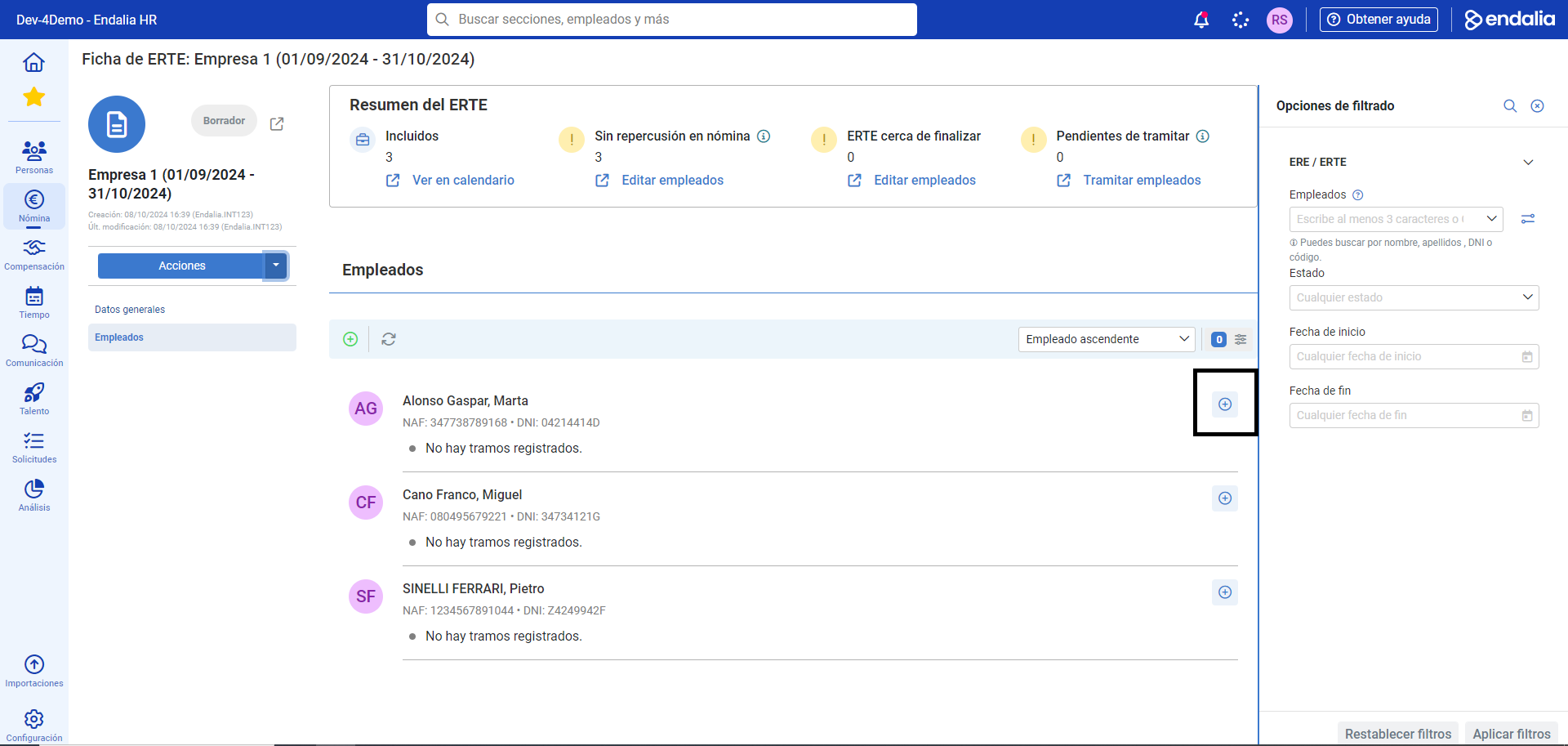Open the Personas section
Screen dimensions: 1568x746
tap(34, 157)
